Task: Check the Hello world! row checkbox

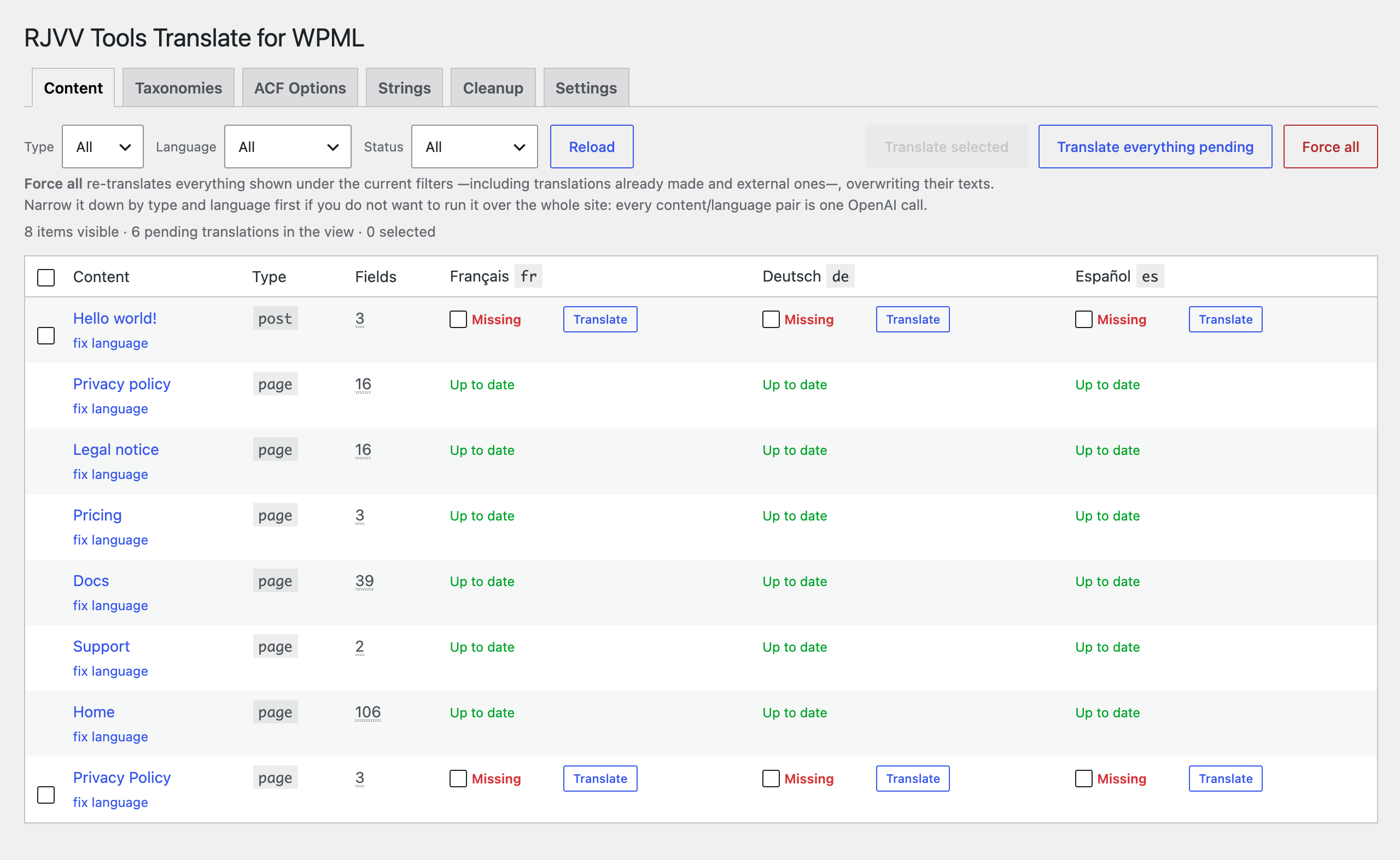Action: [46, 336]
